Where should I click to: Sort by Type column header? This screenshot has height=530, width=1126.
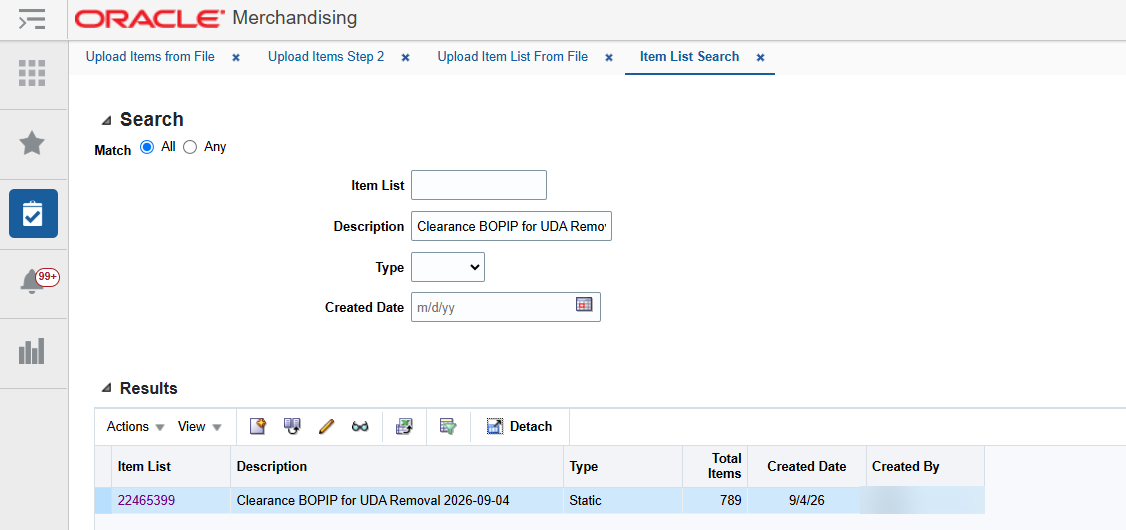pos(623,466)
